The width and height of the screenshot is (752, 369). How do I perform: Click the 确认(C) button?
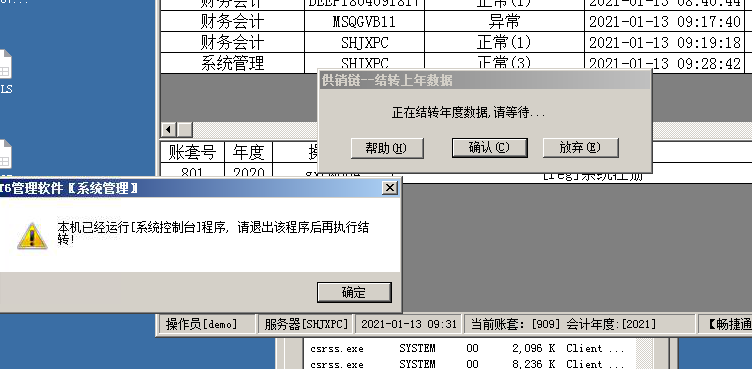tap(489, 148)
